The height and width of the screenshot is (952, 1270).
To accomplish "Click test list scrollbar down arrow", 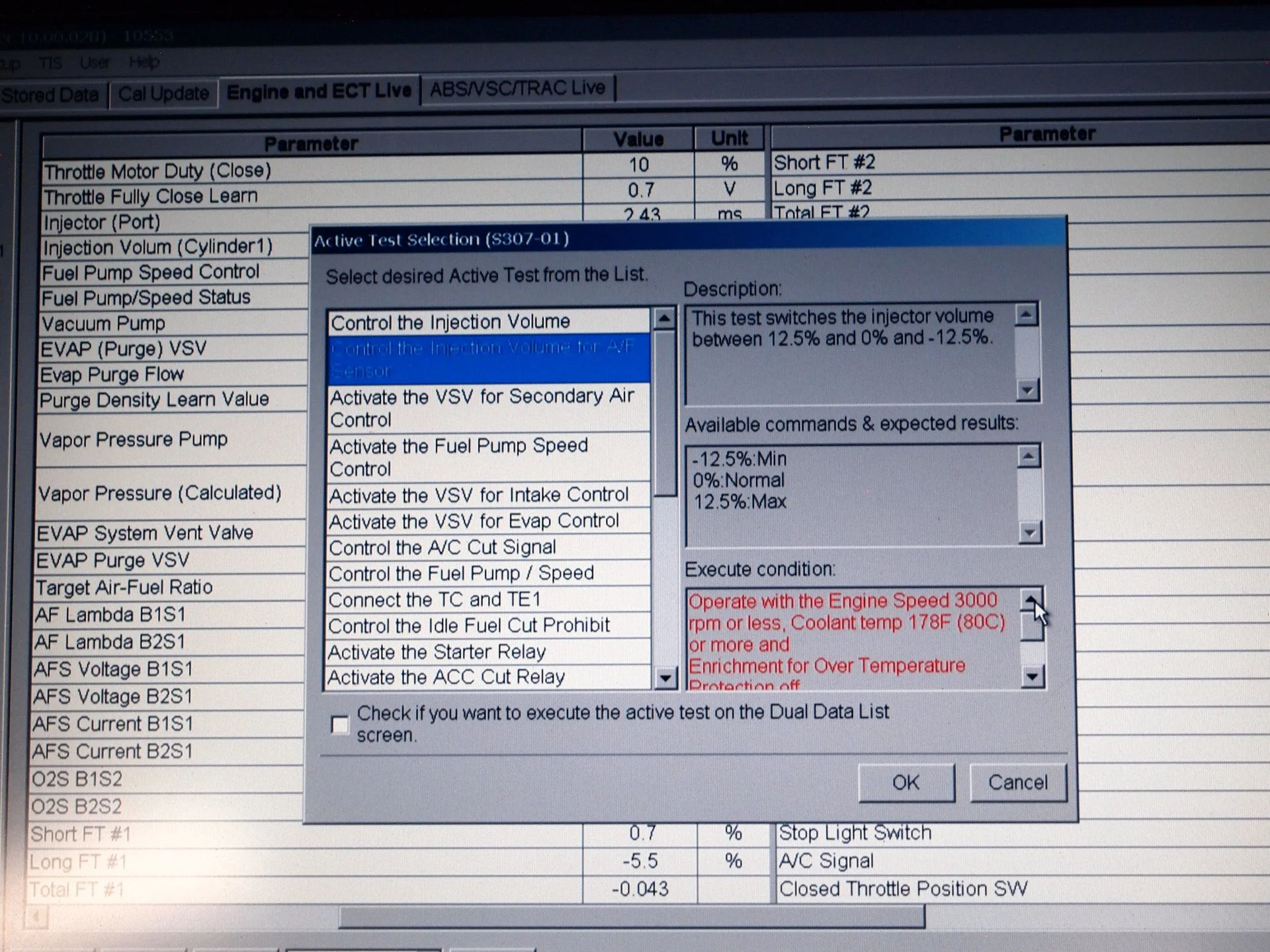I will coord(665,678).
